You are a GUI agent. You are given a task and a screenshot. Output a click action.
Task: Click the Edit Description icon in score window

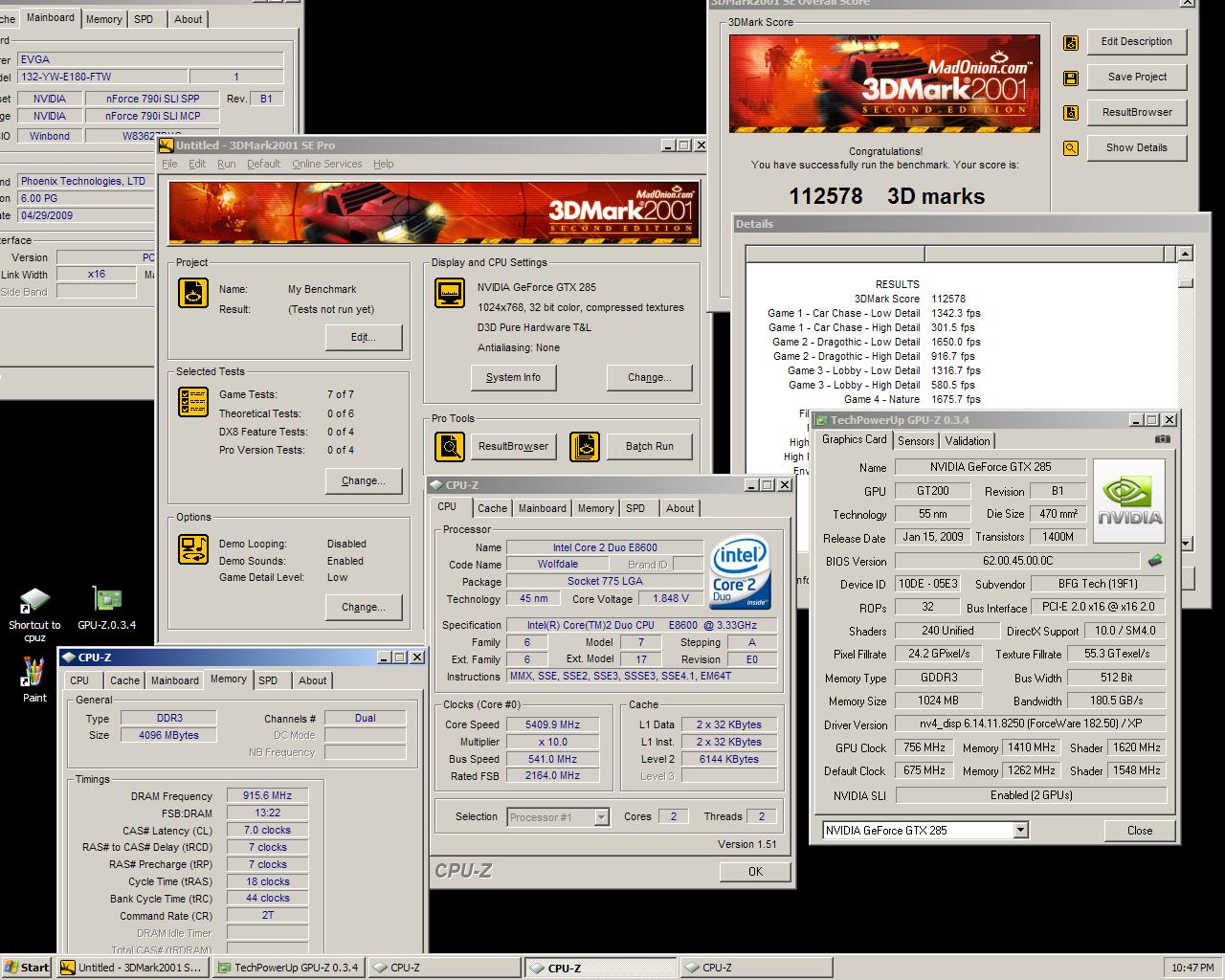[1071, 42]
